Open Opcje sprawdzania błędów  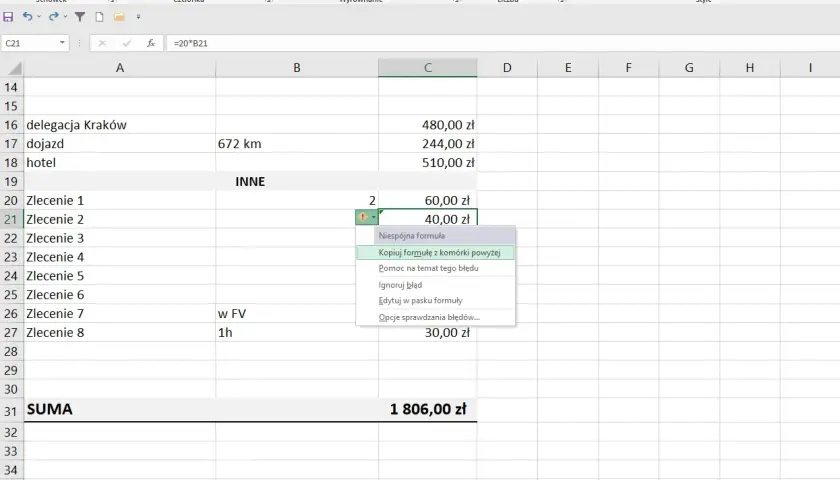tap(436, 317)
